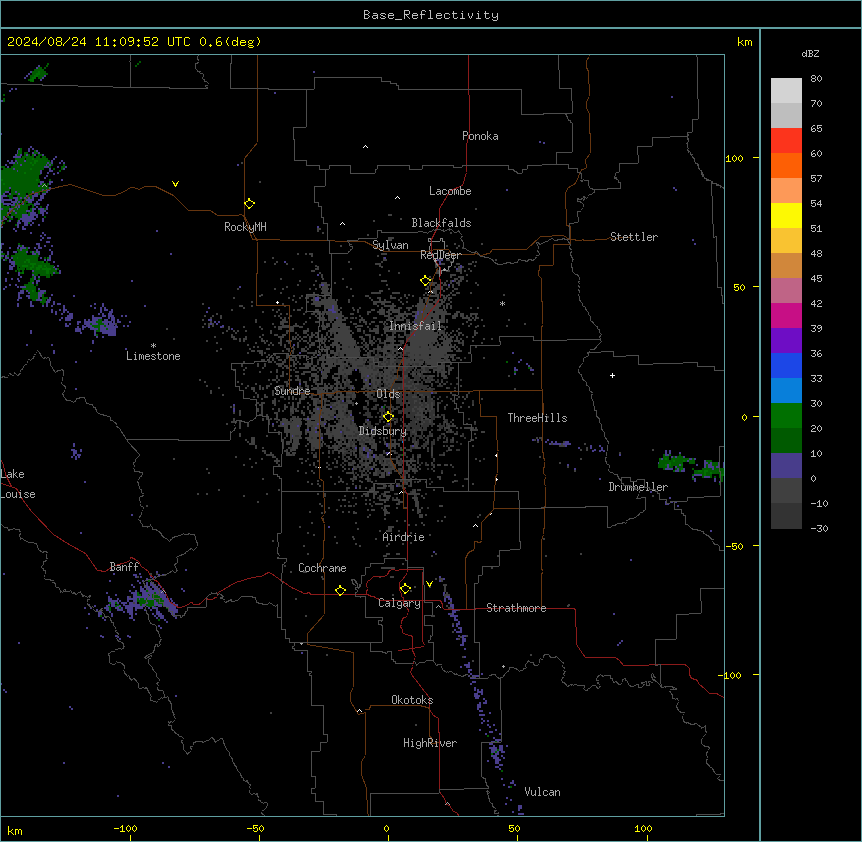862x842 pixels.
Task: Click the pink 42-45 dBZ legend swatch
Action: [786, 291]
